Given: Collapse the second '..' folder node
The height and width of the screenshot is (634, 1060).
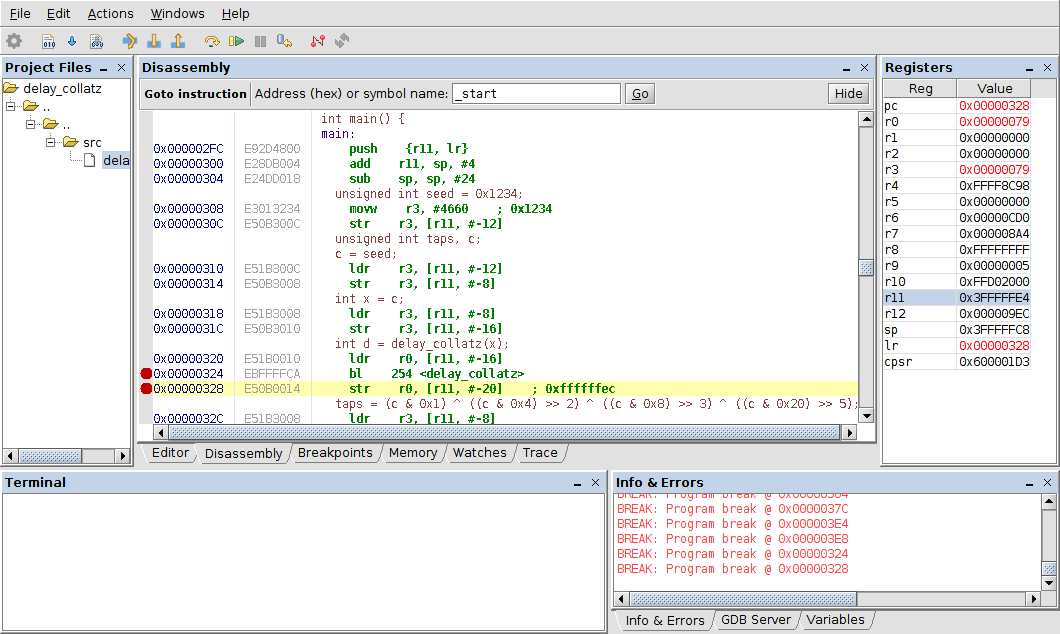Looking at the screenshot, I should tap(30, 124).
